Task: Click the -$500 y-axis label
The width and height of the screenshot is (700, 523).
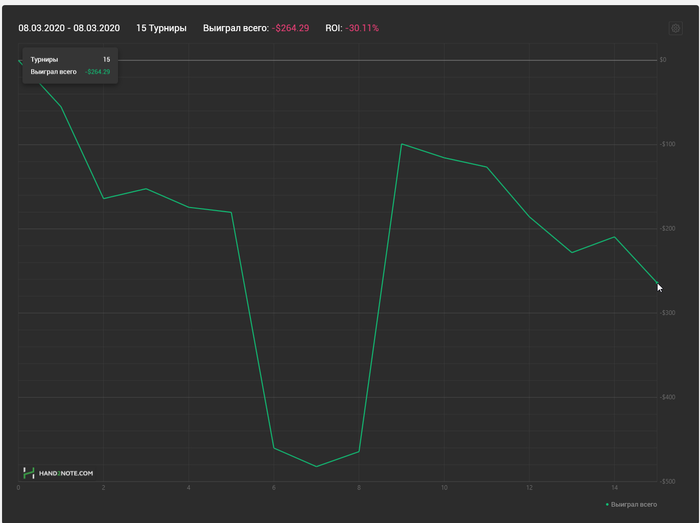Action: 667,481
